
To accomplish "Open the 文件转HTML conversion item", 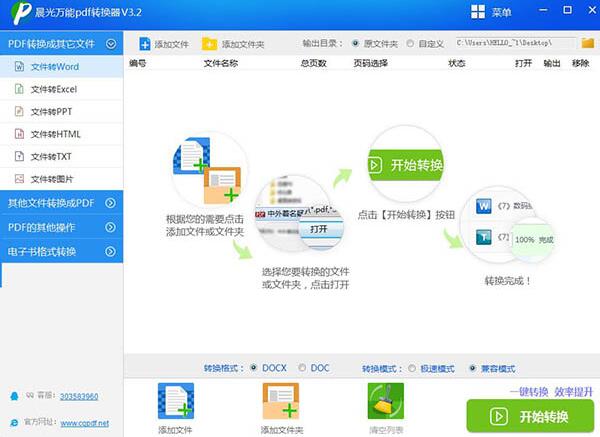I will pyautogui.click(x=62, y=134).
